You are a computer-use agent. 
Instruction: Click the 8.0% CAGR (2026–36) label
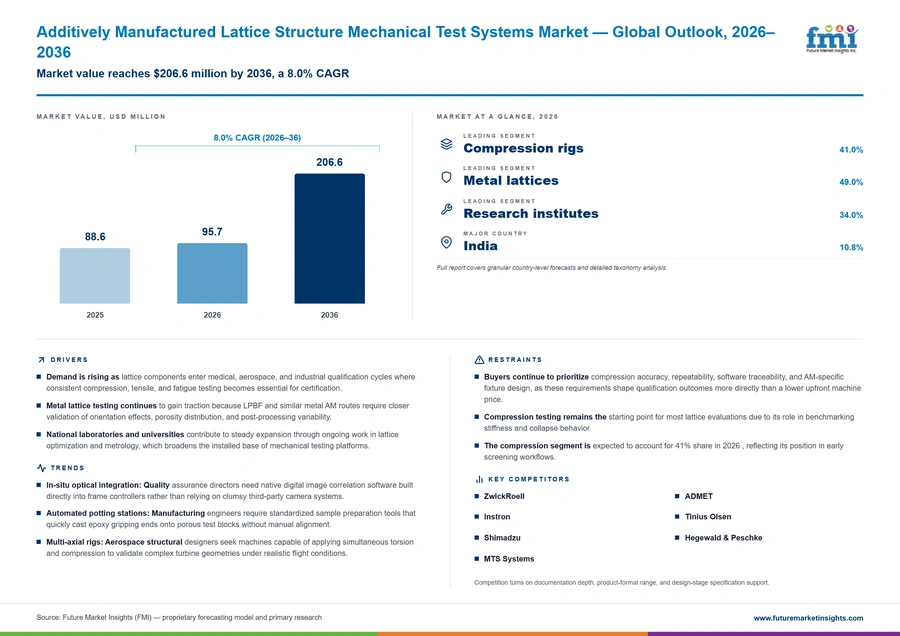tap(257, 138)
